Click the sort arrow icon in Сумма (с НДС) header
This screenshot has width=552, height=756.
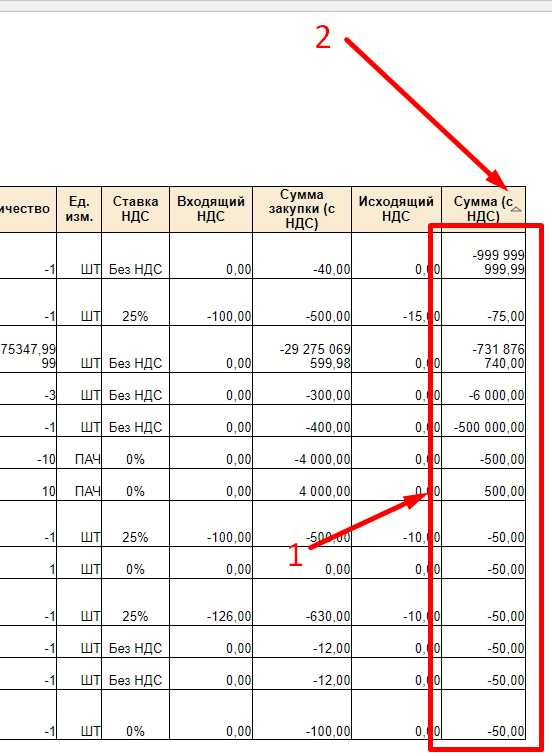pyautogui.click(x=516, y=209)
